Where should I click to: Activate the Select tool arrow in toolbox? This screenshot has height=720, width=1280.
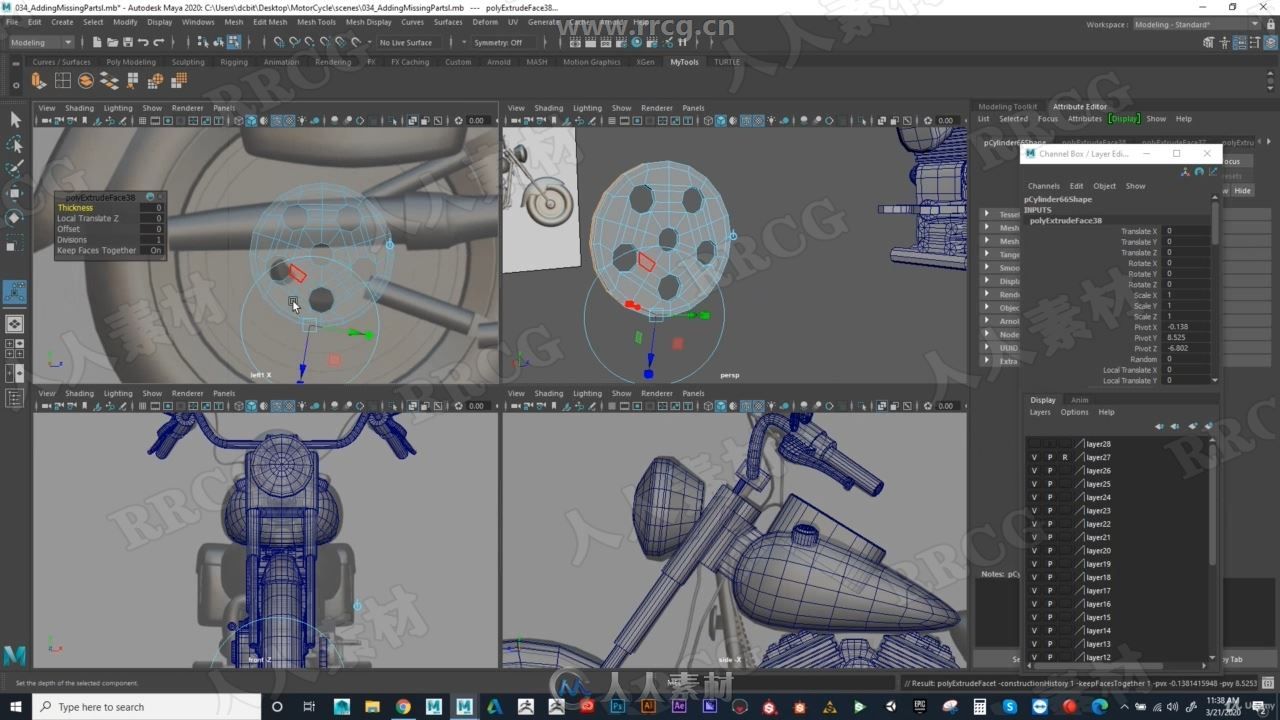click(x=15, y=119)
